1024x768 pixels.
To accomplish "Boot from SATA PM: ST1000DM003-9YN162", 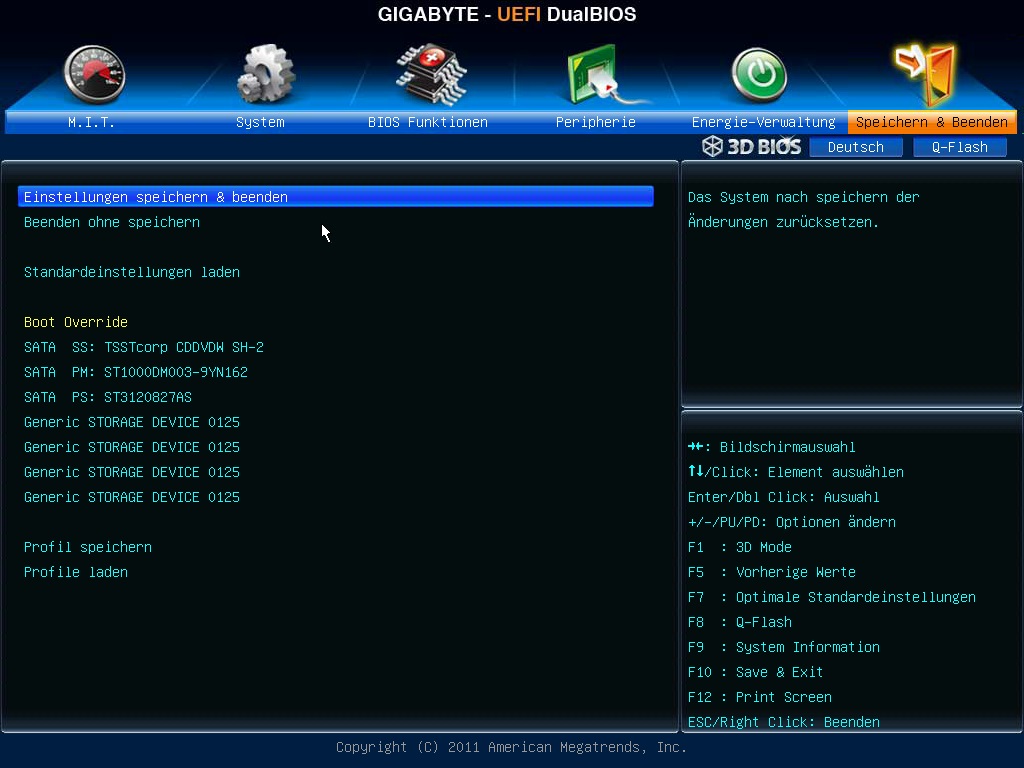I will (136, 372).
